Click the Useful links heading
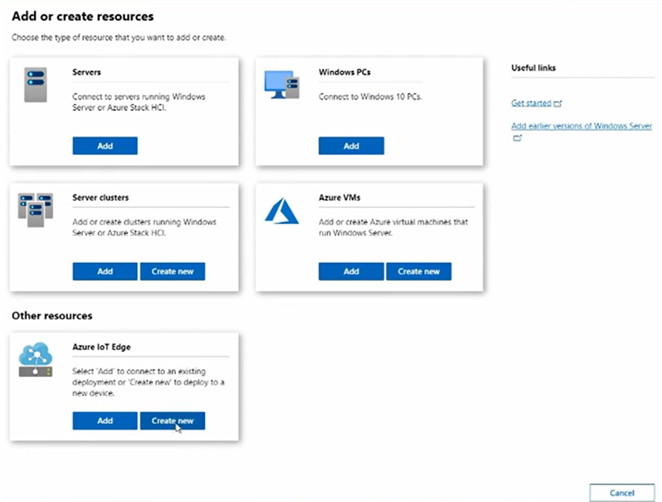 tap(533, 68)
